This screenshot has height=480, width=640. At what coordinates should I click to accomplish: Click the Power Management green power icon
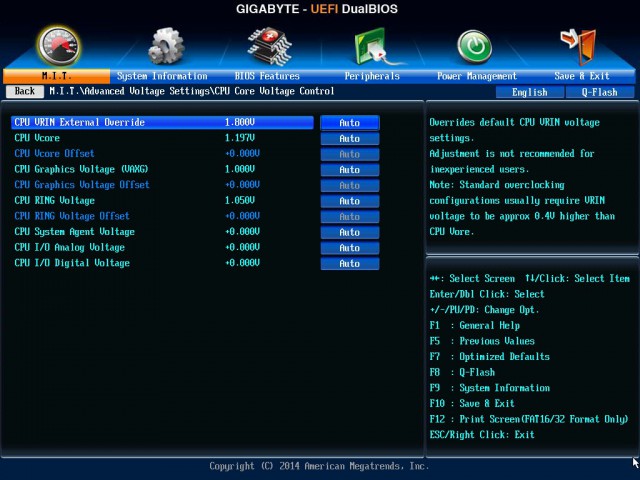click(x=474, y=47)
